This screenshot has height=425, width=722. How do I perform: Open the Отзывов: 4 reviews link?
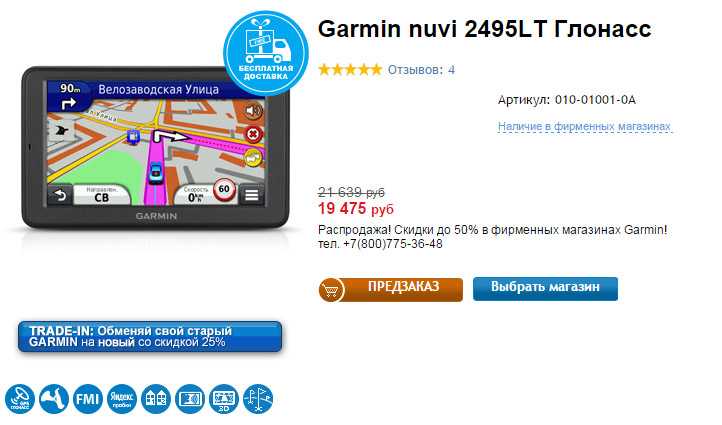(421, 70)
